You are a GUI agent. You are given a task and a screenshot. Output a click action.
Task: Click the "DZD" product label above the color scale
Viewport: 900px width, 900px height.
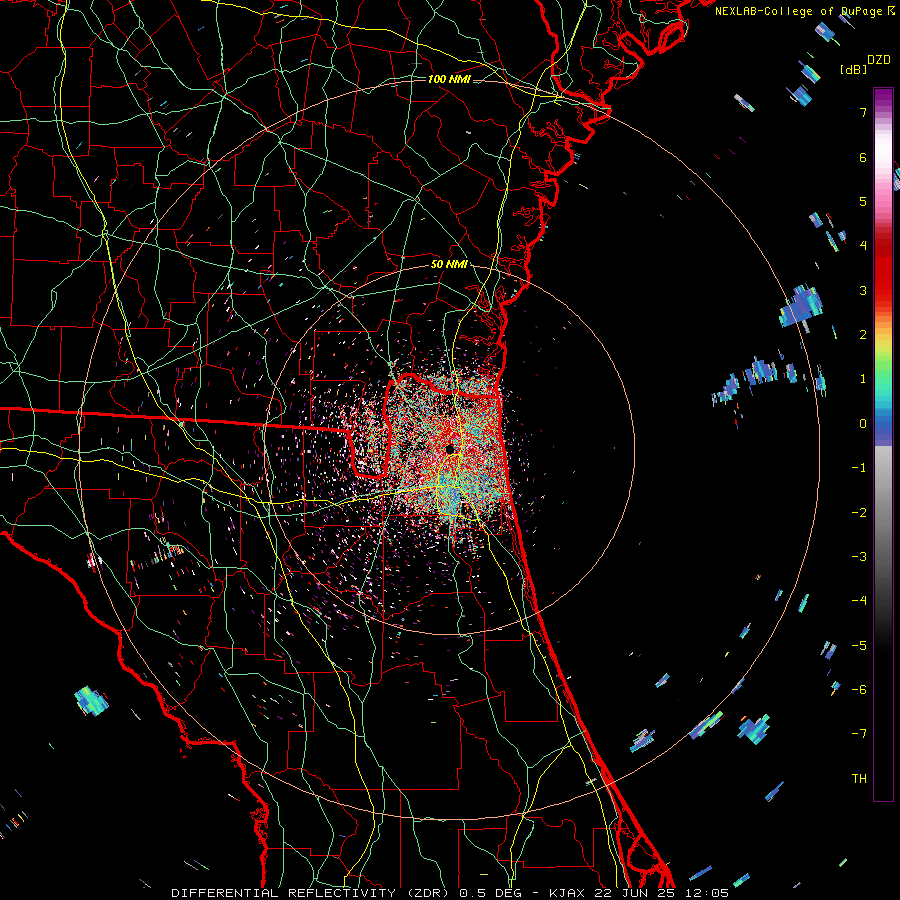[879, 60]
